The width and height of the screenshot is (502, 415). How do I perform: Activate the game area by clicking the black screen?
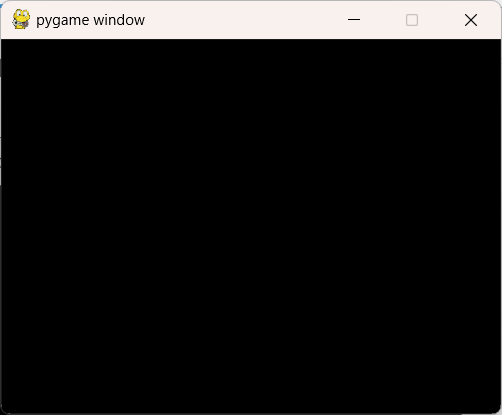point(251,226)
